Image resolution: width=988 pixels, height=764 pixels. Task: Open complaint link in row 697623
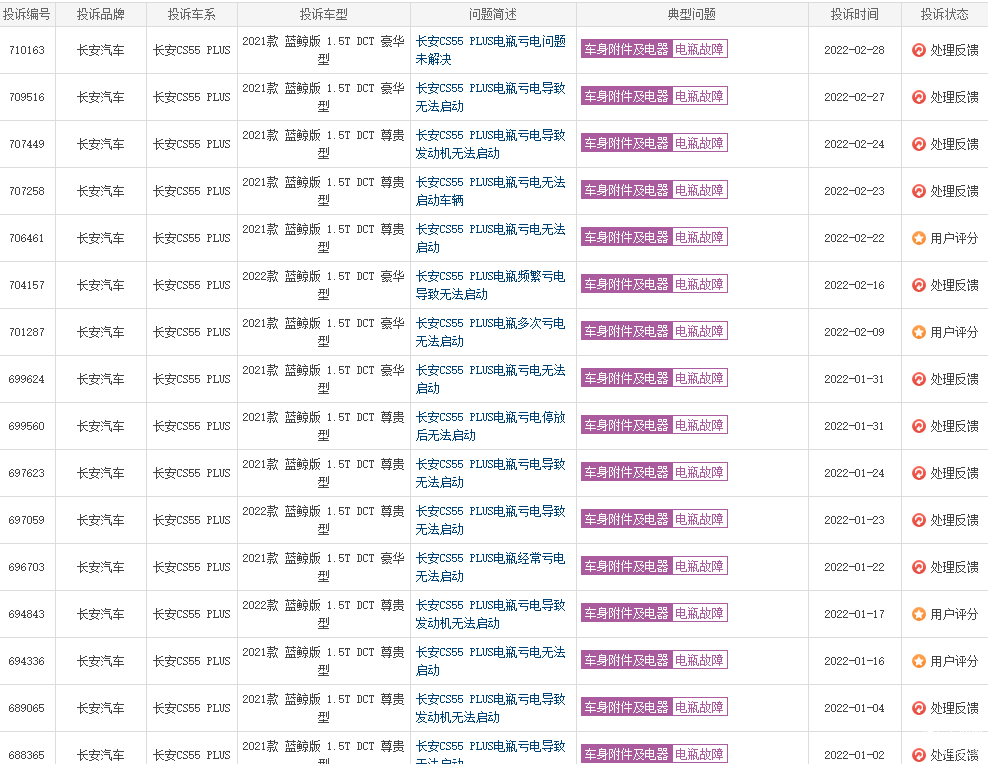(491, 473)
